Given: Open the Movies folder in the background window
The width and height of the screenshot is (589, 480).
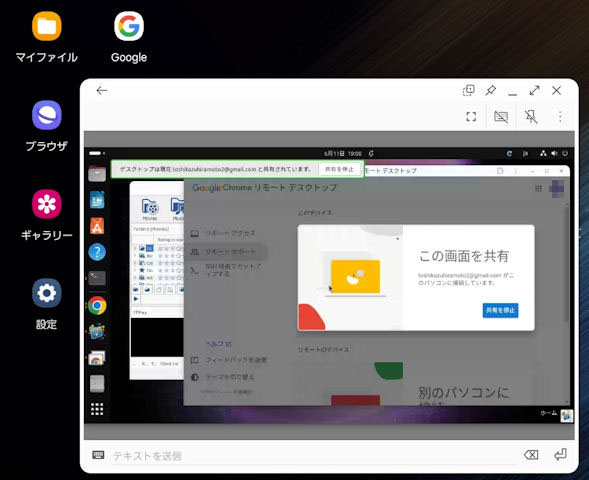Looking at the screenshot, I should click(x=150, y=208).
